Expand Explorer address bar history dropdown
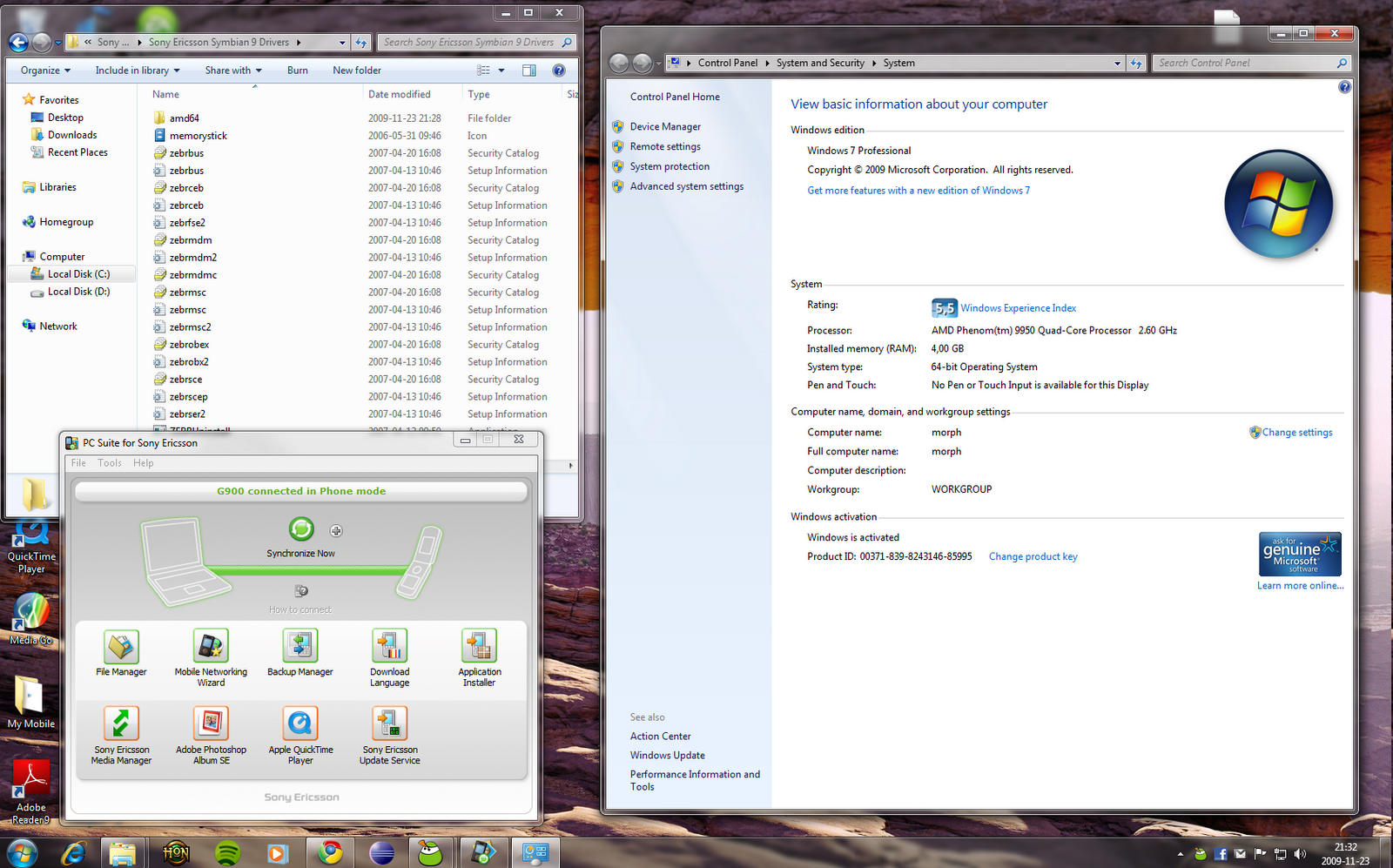The height and width of the screenshot is (868, 1393). 342,42
